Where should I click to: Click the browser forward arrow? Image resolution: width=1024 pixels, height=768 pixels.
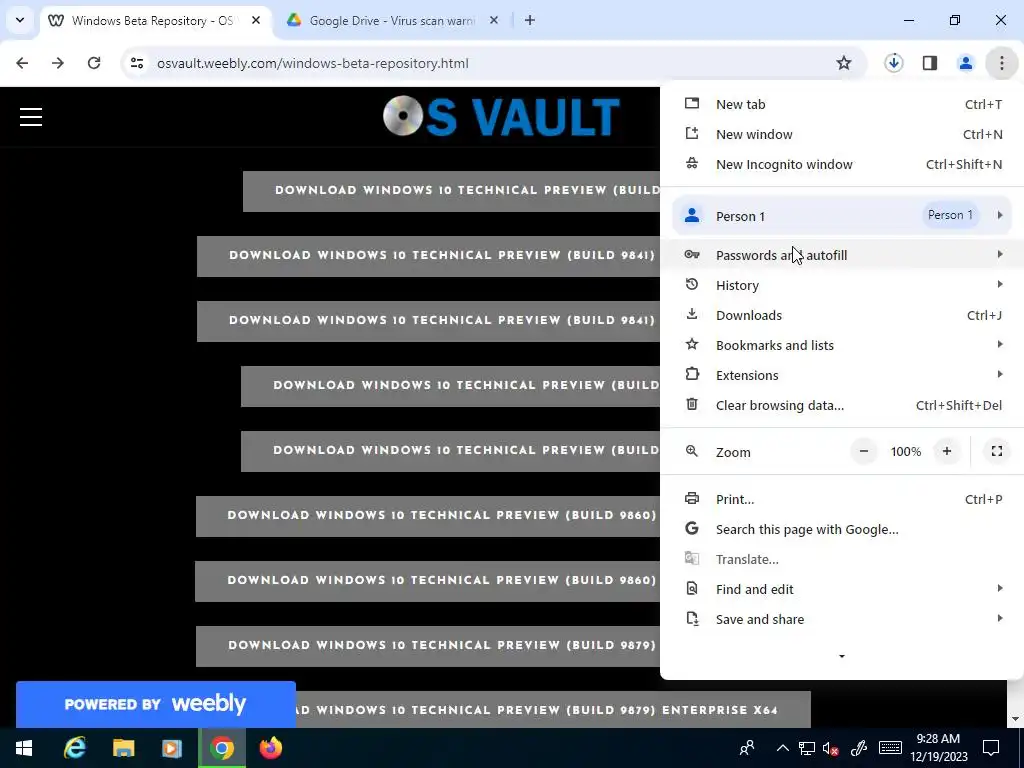pos(58,63)
